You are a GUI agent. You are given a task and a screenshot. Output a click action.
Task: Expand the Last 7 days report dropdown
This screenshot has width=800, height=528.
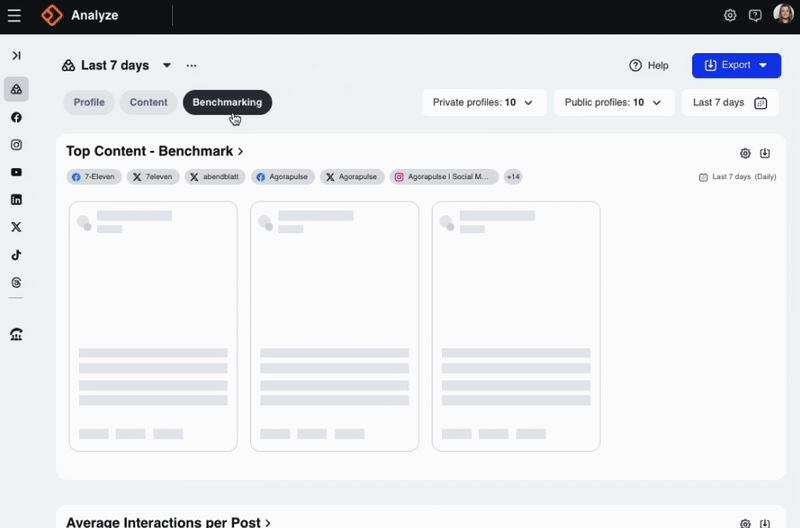tap(167, 65)
